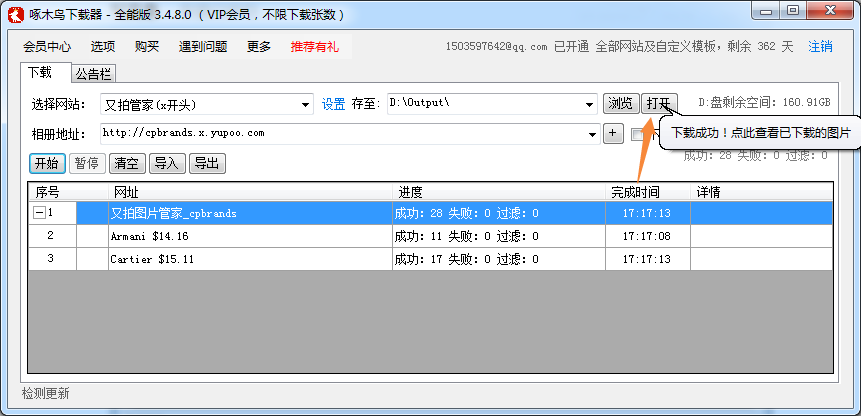This screenshot has height=416, width=861.
Task: Minimize the window
Action: tap(766, 12)
